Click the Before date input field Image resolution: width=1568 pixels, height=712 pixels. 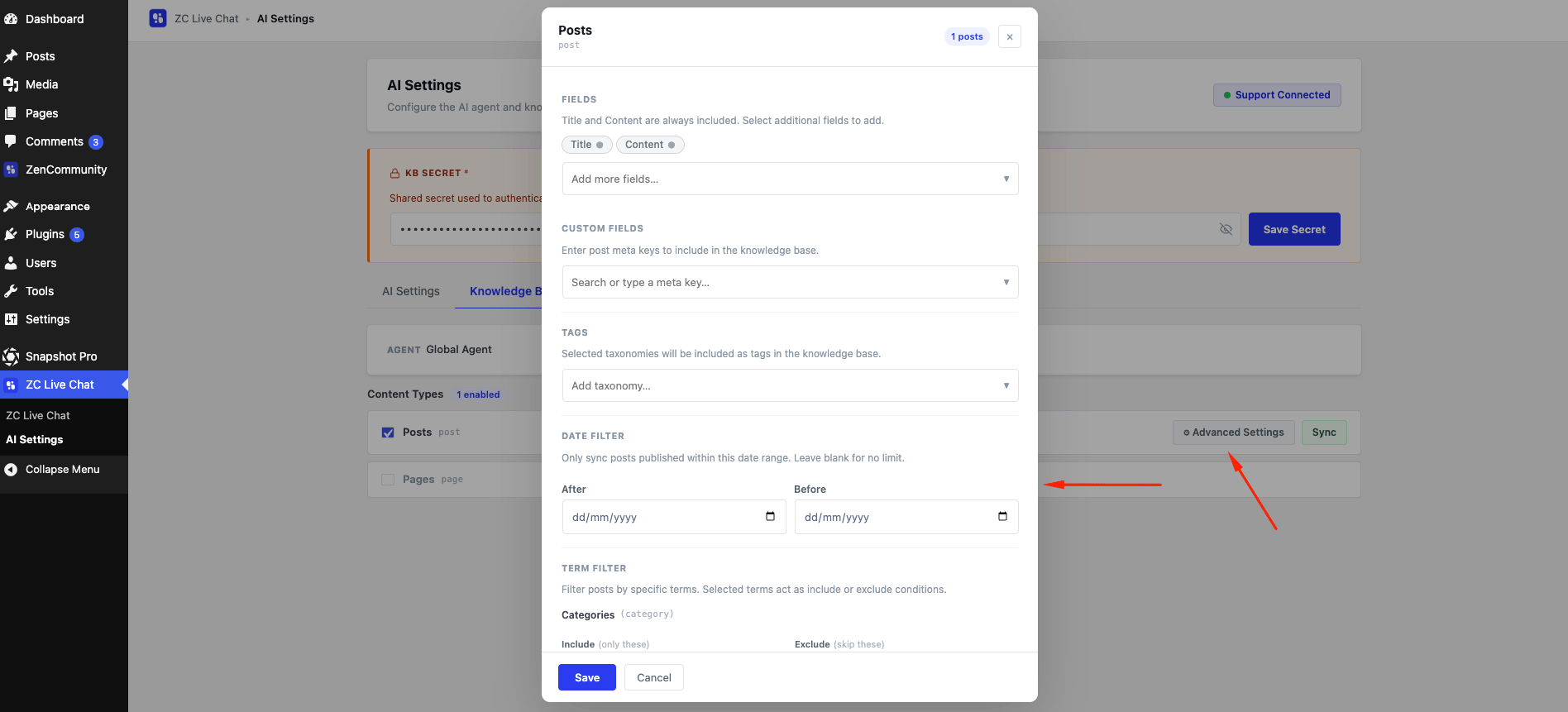906,517
